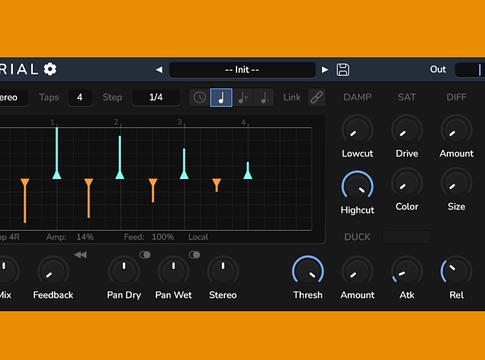Screen dimensions: 485x360
Task: Toggle the DUCK section header
Action: tap(357, 237)
